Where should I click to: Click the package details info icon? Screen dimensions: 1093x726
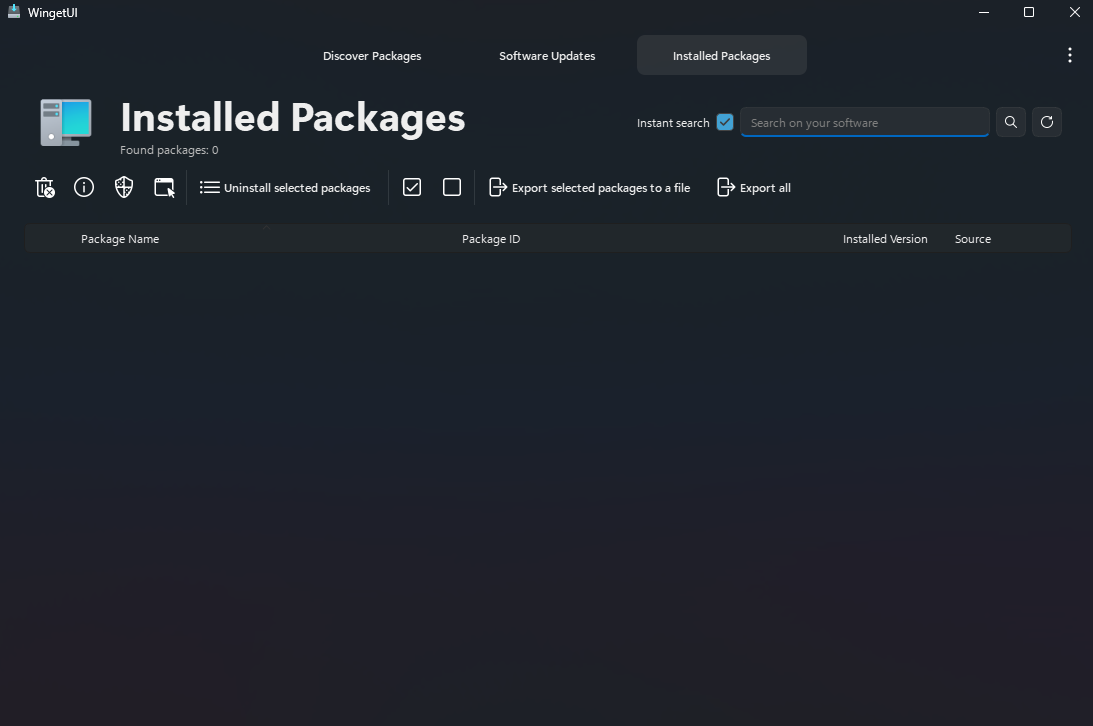point(83,187)
